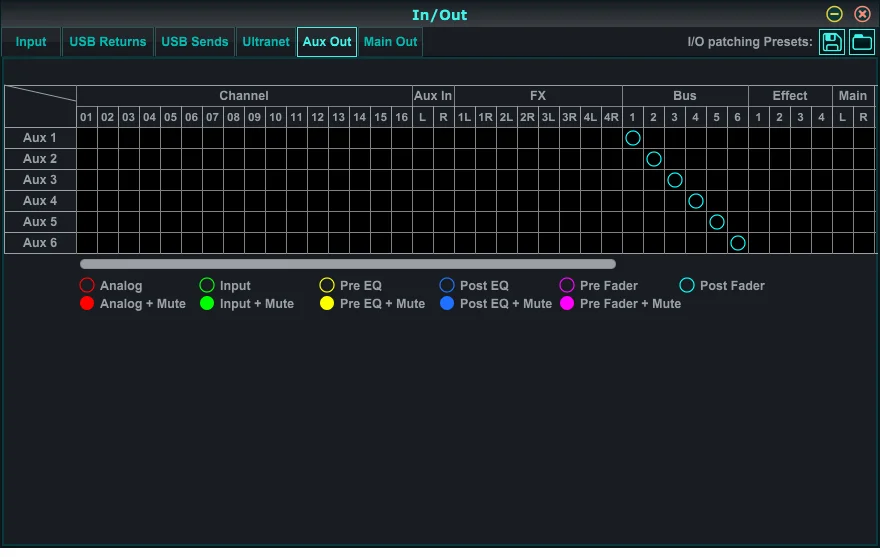The image size is (880, 557).
Task: Click the Channel group header
Action: click(244, 96)
